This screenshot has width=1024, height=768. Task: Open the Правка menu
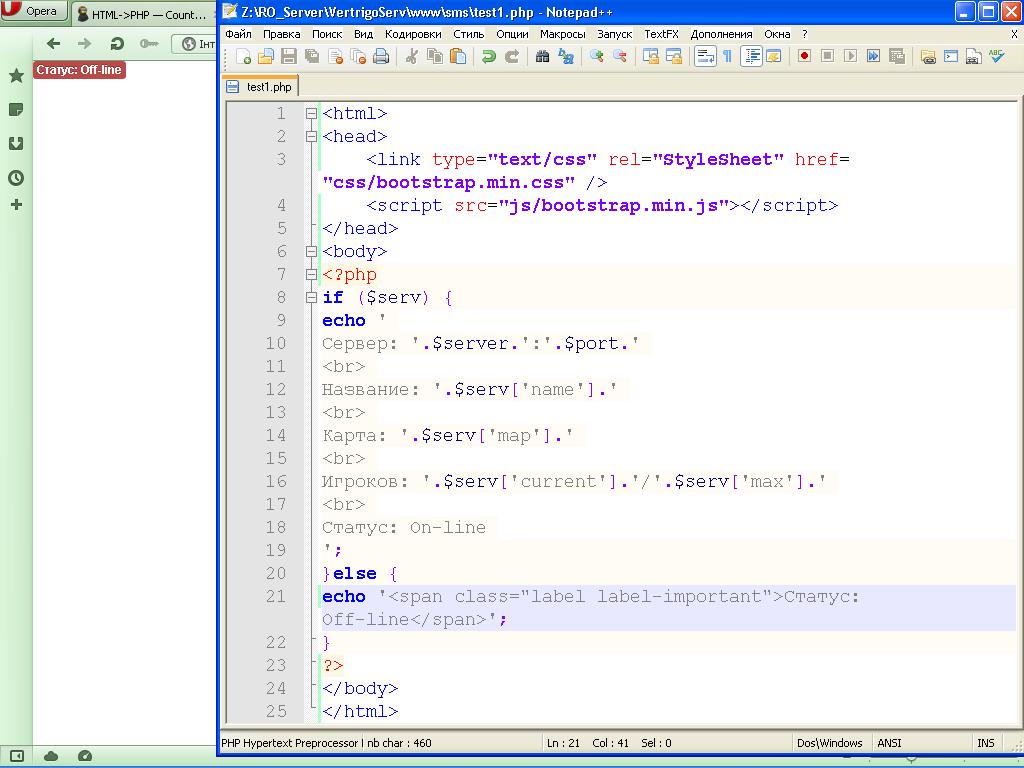click(281, 34)
